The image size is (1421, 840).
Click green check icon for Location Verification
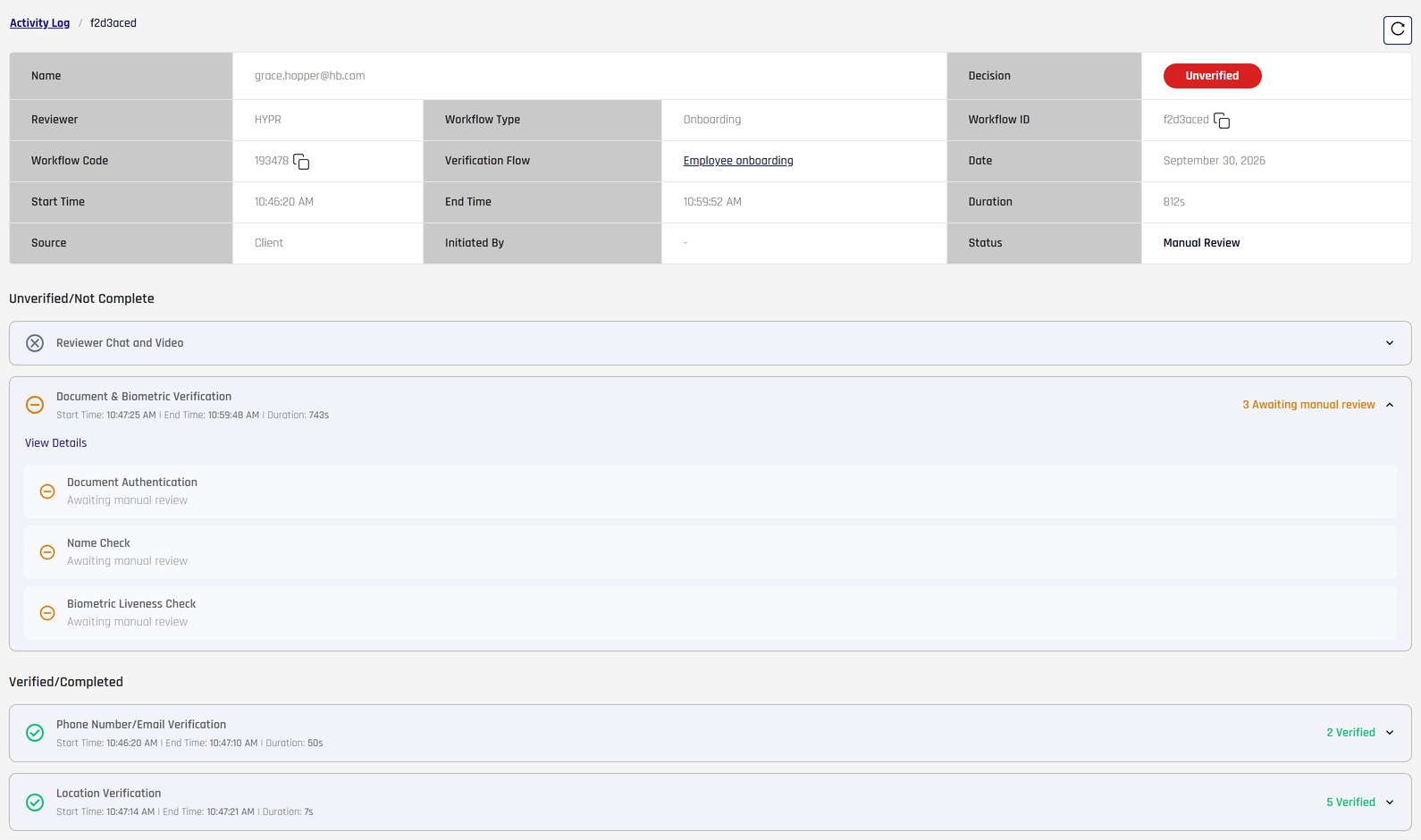click(35, 802)
